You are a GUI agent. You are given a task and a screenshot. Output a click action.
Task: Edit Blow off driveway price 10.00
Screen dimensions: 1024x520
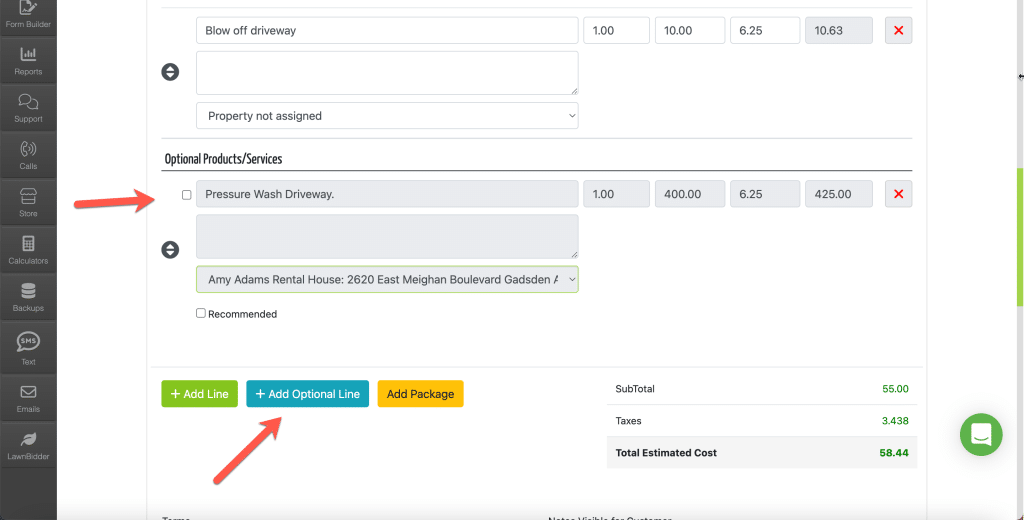[690, 30]
